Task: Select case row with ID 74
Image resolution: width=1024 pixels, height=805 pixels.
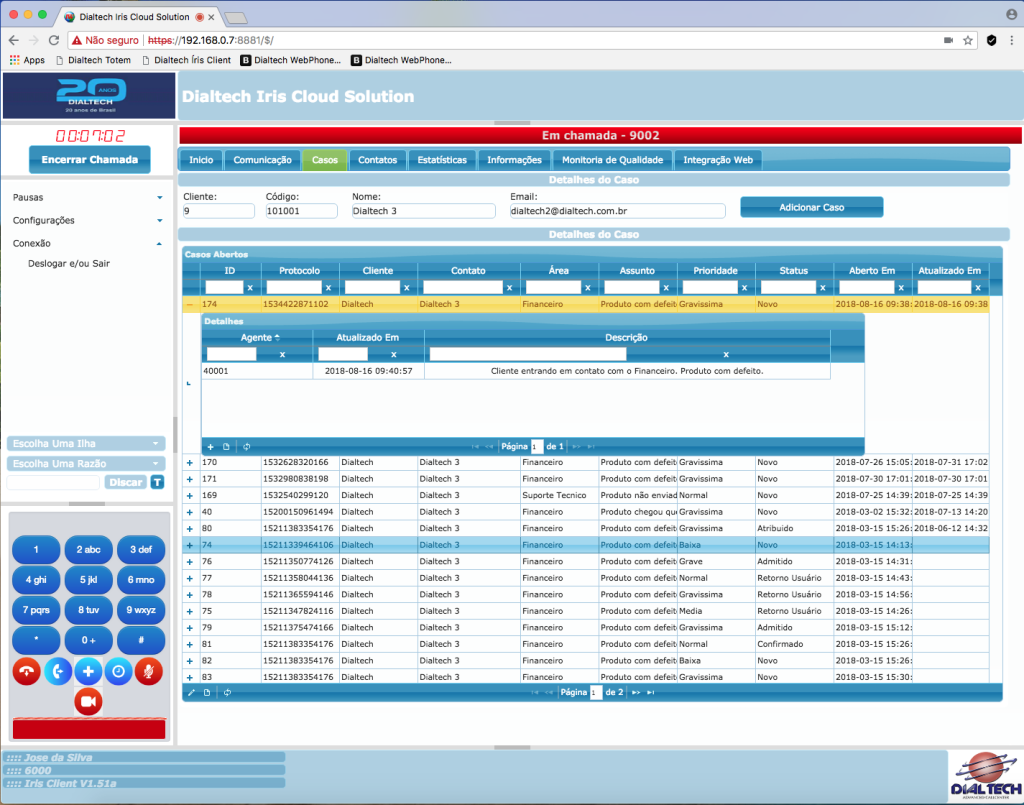Action: pos(586,545)
